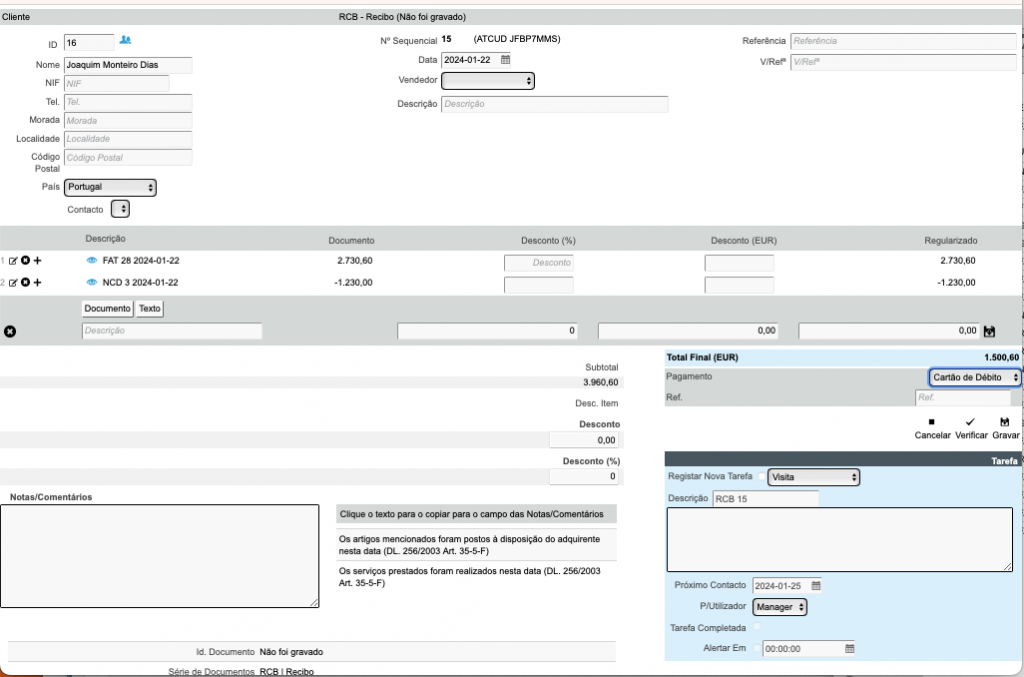Tick the Tarefa Completada checkbox
This screenshot has height=677, width=1024.
point(757,627)
